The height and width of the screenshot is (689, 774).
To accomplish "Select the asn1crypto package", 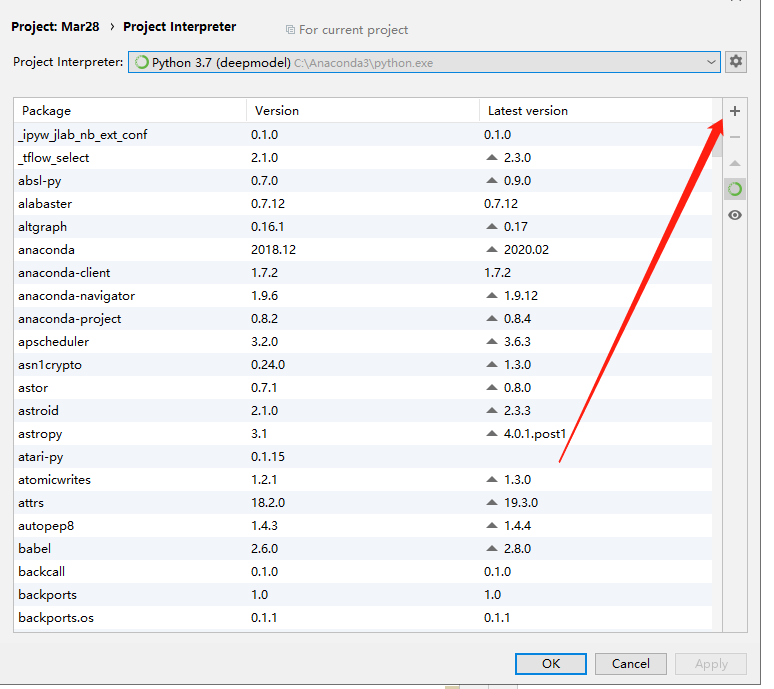I will 363,365.
